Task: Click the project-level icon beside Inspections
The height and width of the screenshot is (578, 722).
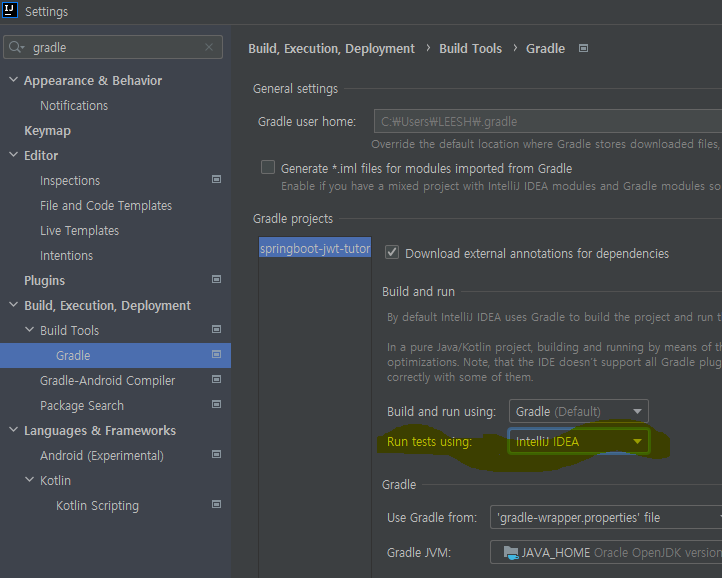Action: point(216,179)
